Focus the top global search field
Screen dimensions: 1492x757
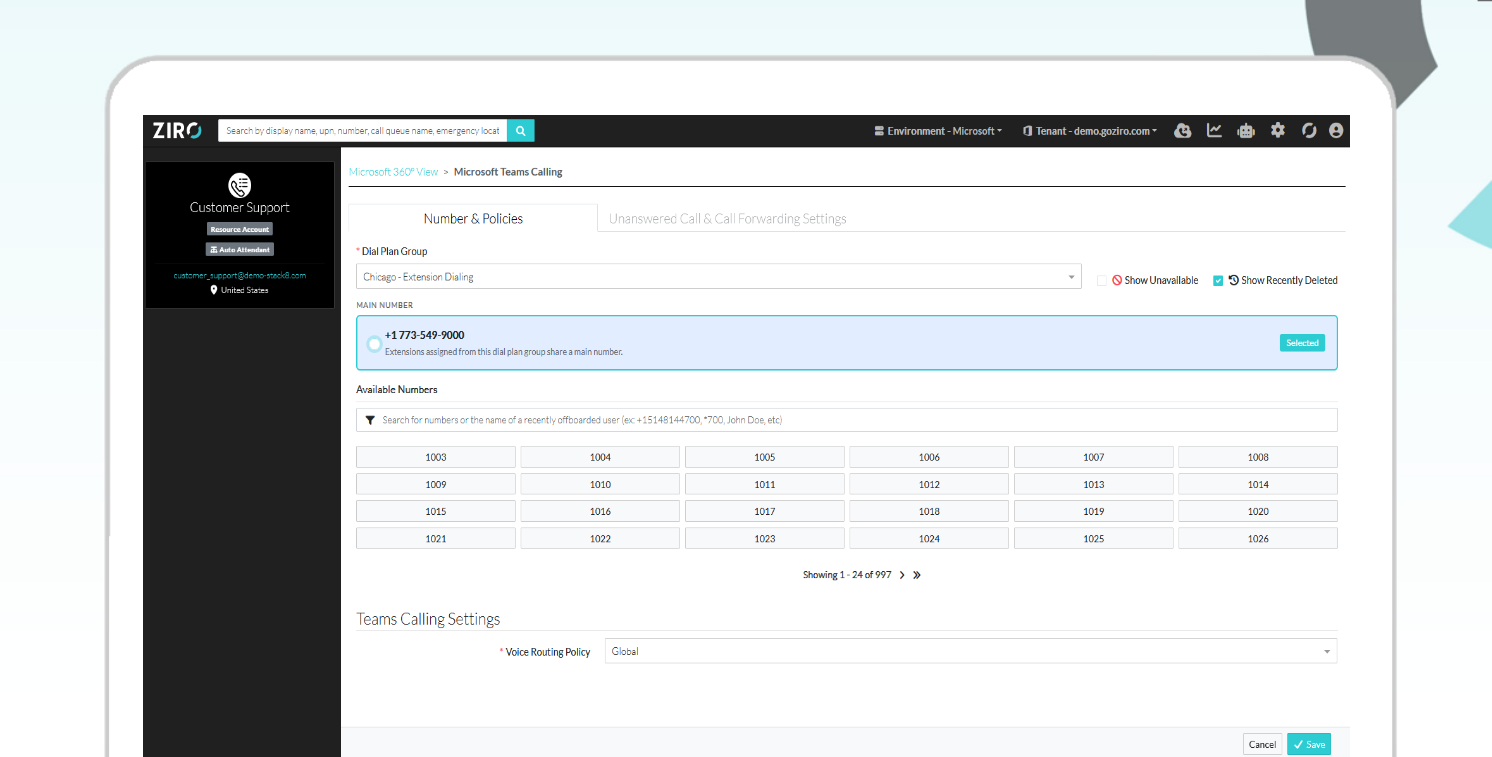coord(363,130)
